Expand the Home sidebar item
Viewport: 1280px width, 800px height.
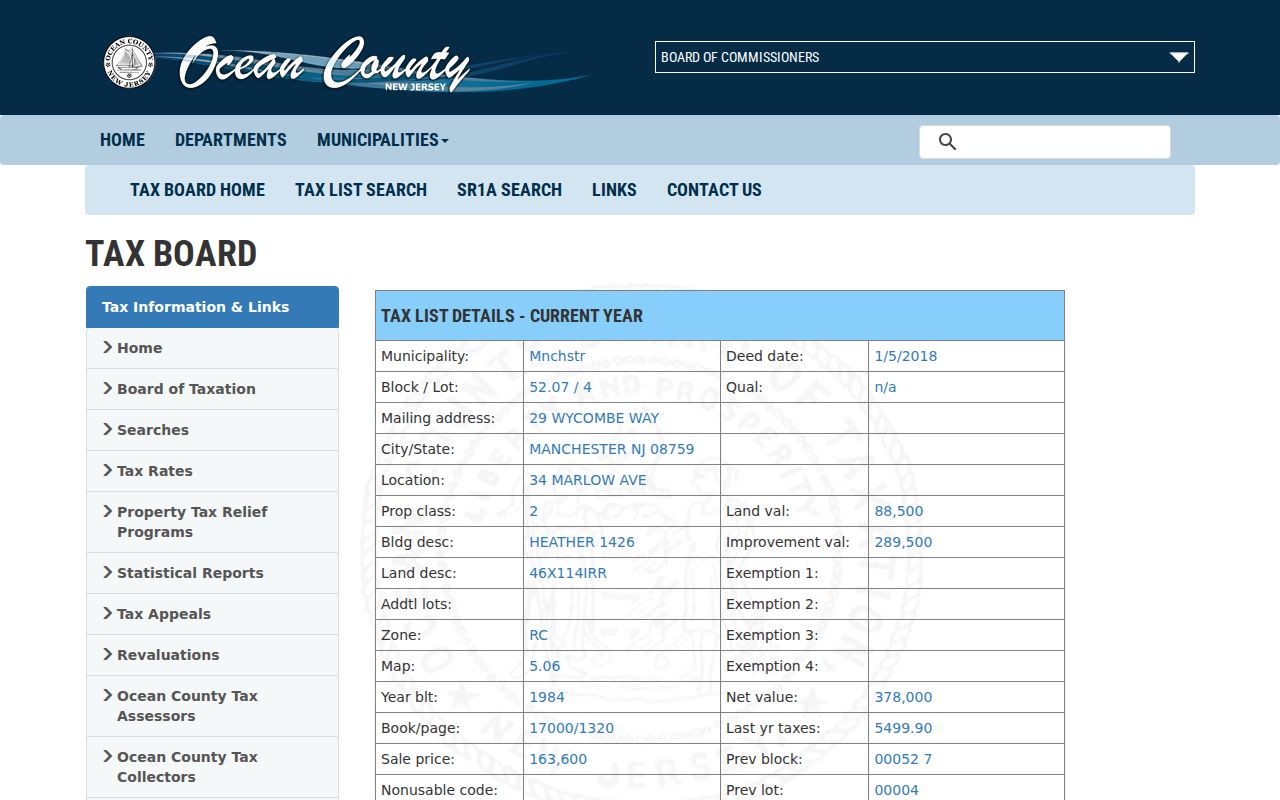[x=212, y=348]
